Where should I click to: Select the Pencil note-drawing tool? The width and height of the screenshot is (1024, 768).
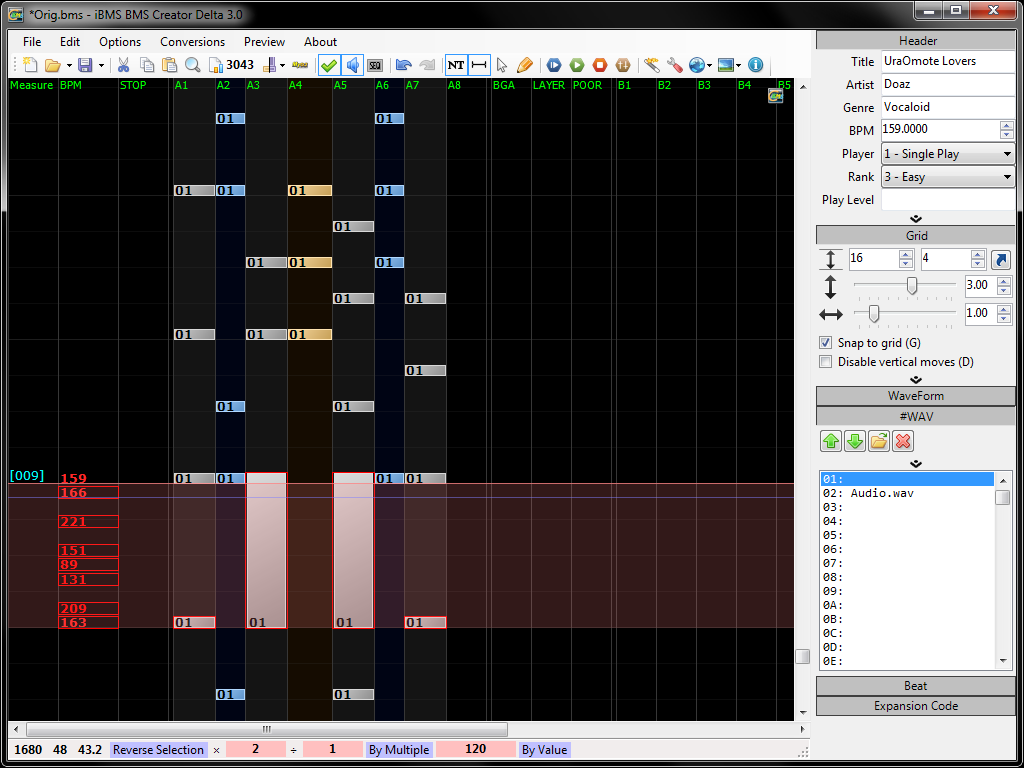[x=524, y=64]
